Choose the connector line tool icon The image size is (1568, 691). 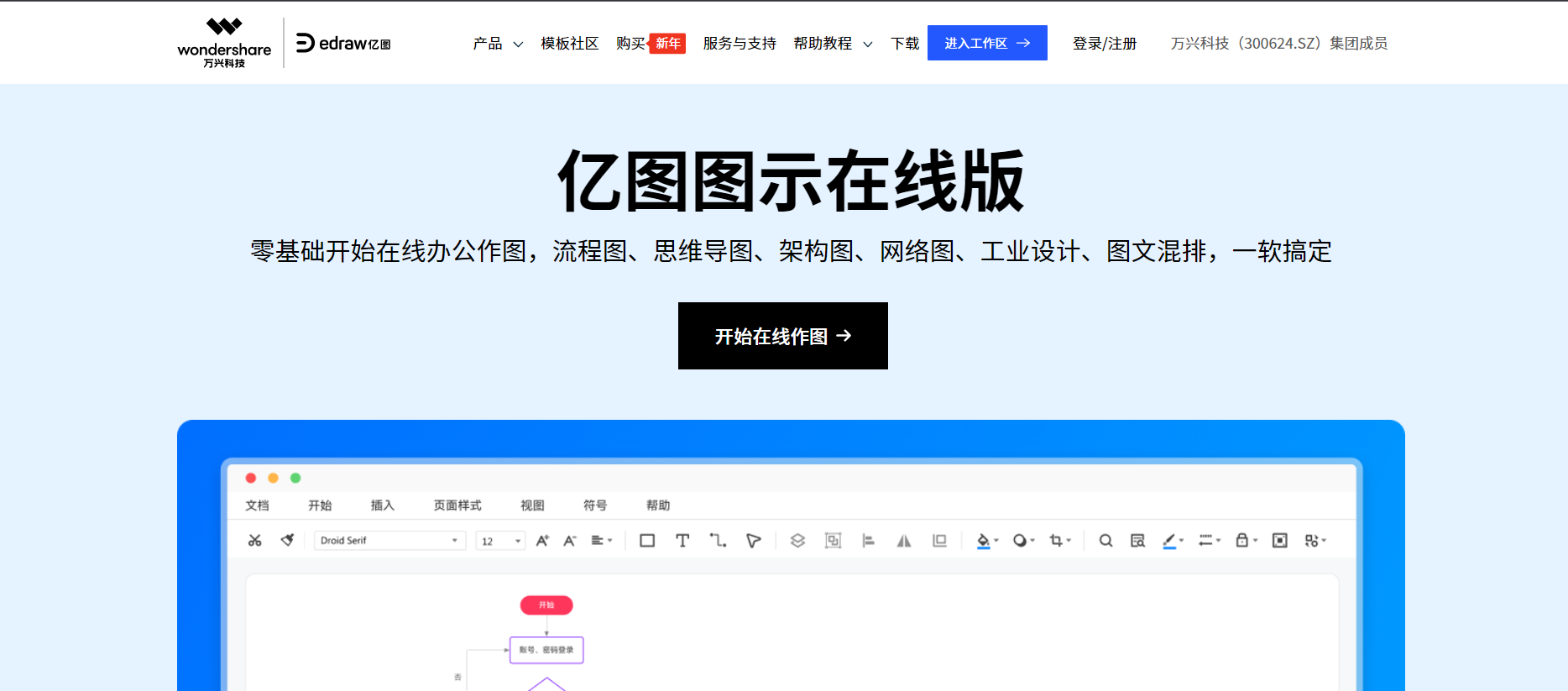718,541
